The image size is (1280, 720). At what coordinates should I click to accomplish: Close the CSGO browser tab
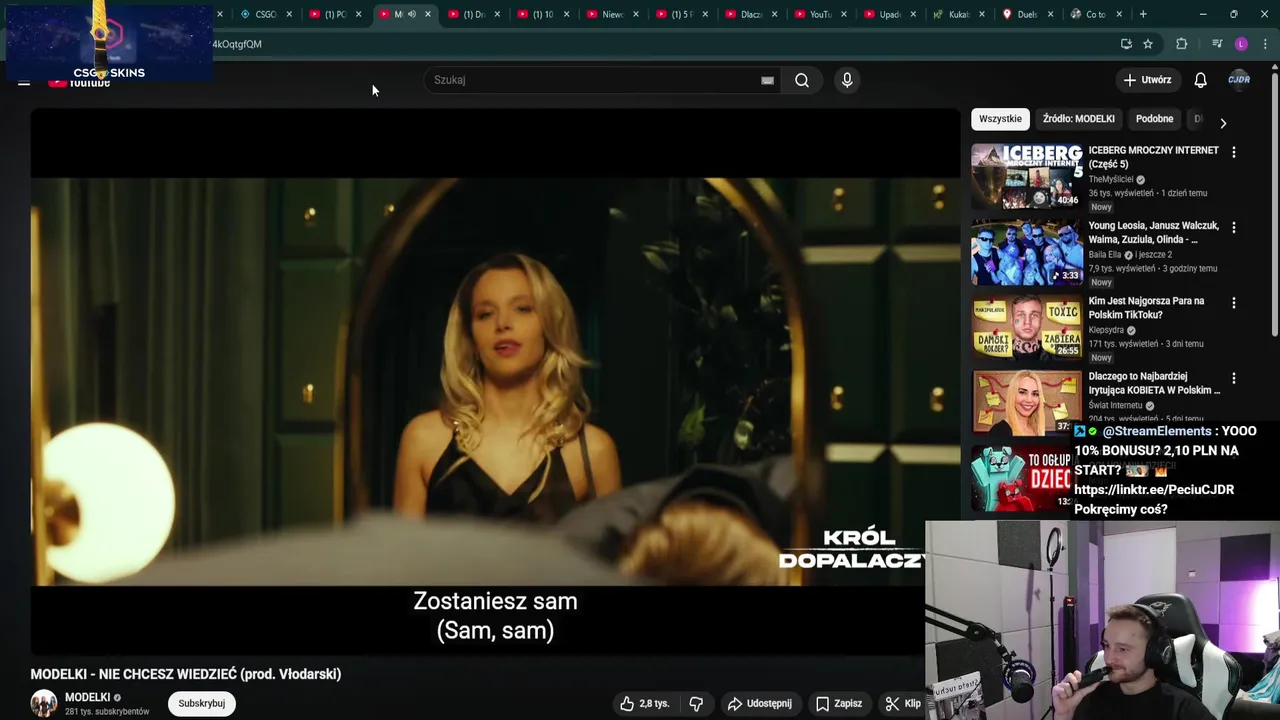click(289, 14)
